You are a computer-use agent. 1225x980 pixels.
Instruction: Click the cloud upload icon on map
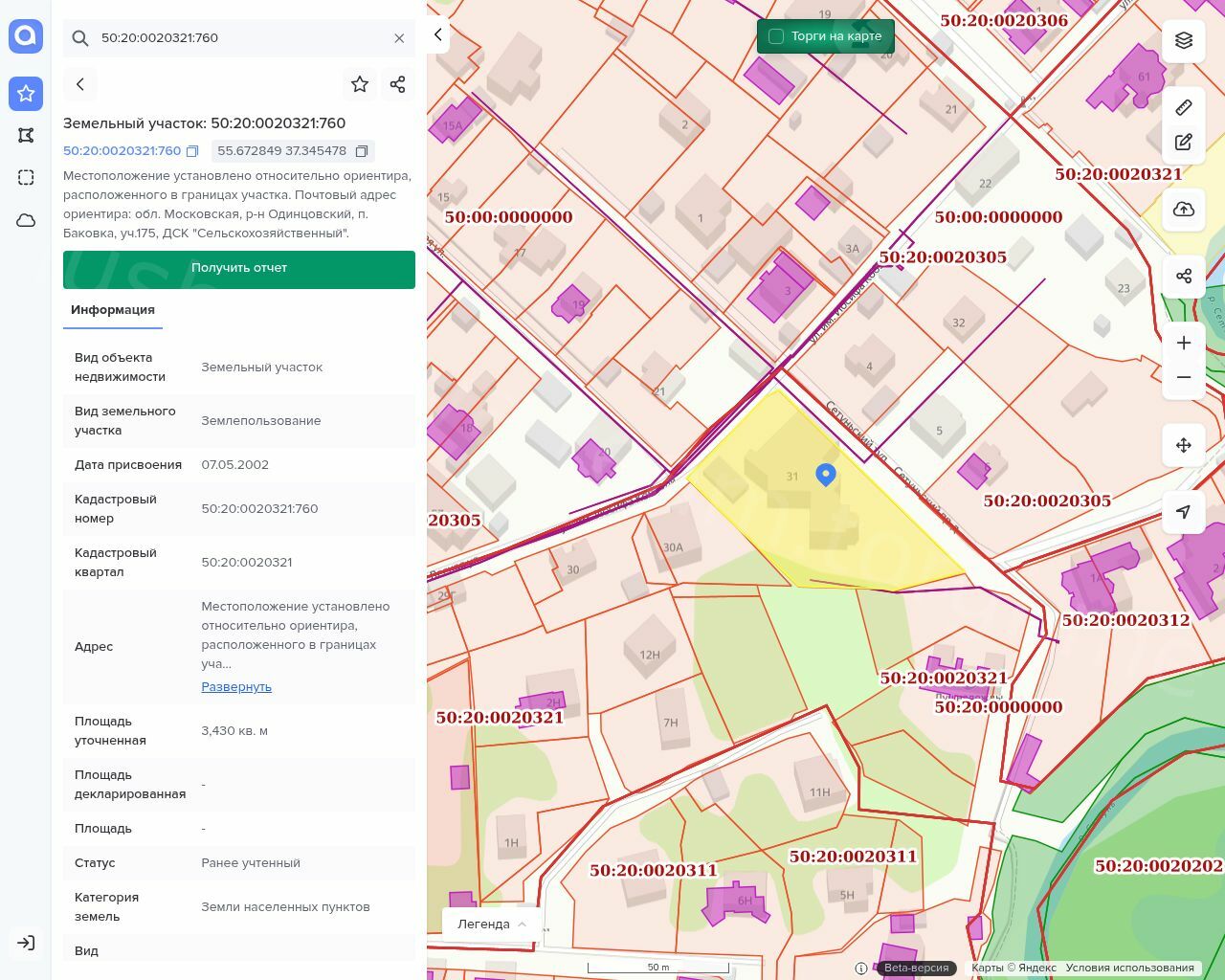[1184, 210]
